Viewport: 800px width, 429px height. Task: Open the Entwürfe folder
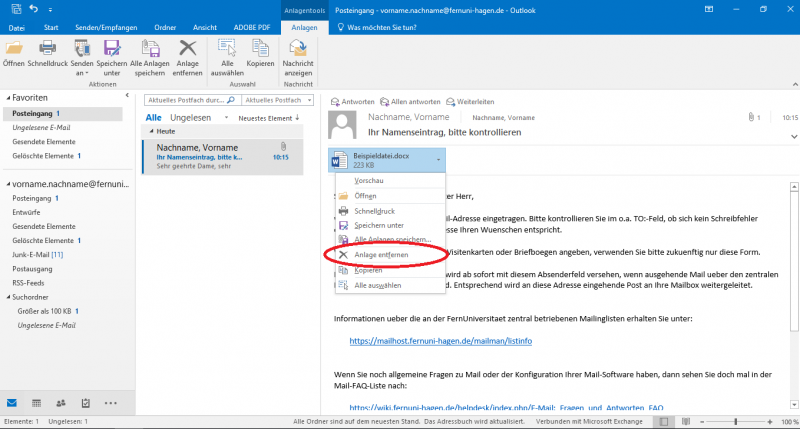click(x=26, y=212)
